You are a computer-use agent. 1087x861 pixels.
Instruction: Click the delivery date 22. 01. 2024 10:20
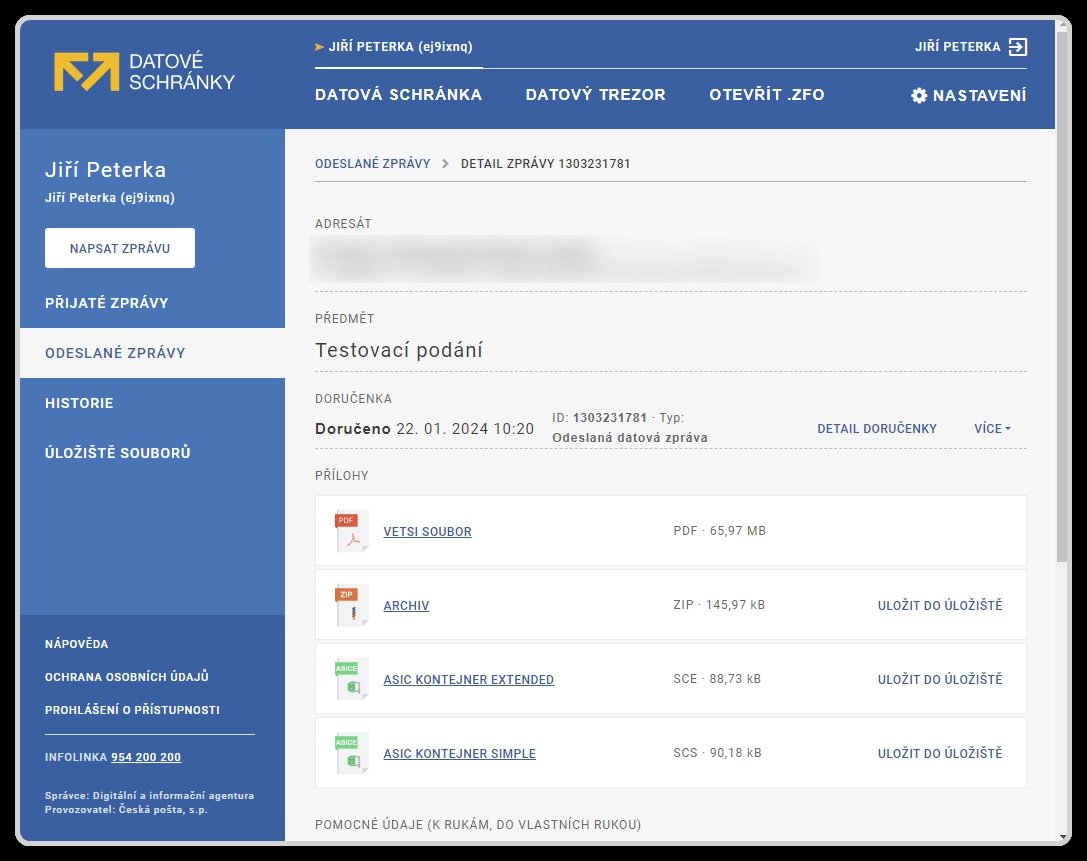465,429
